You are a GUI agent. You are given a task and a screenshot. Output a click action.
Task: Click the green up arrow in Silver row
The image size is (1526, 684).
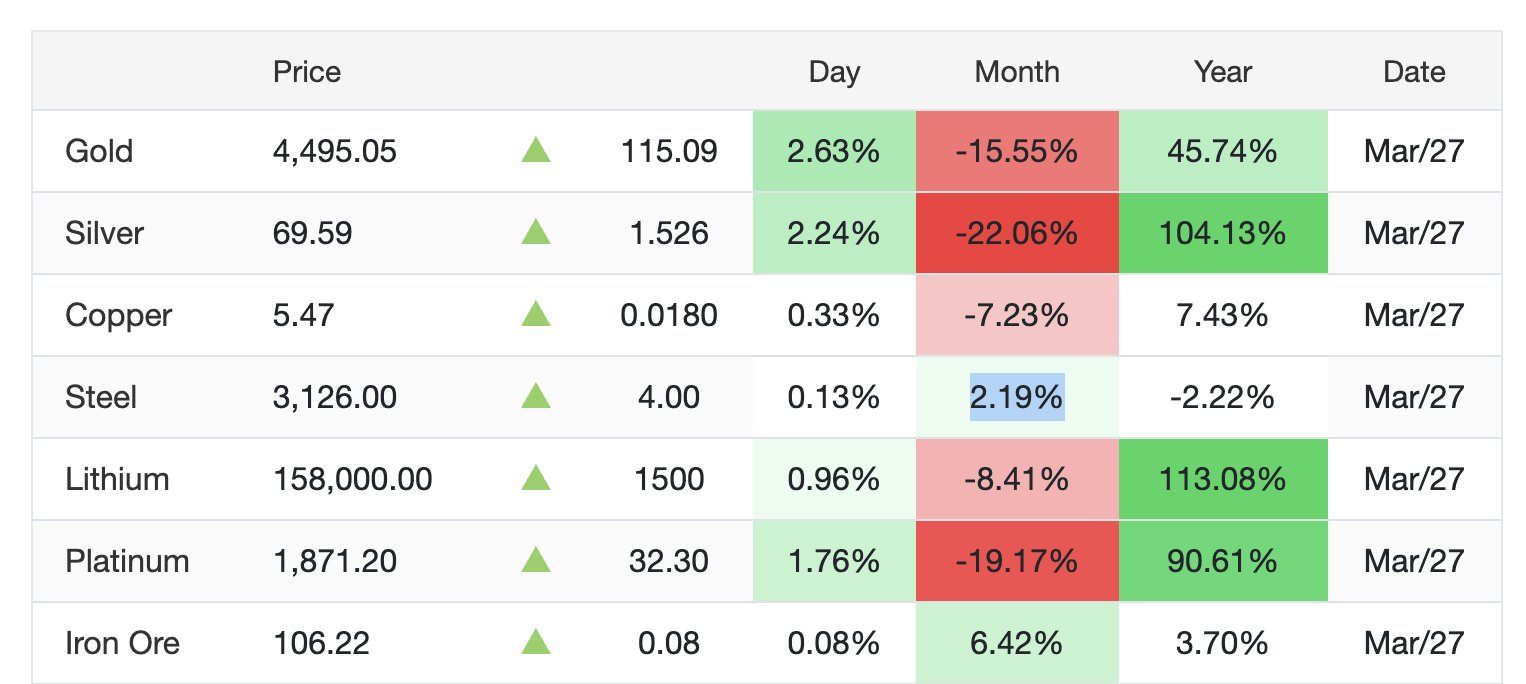coord(536,234)
